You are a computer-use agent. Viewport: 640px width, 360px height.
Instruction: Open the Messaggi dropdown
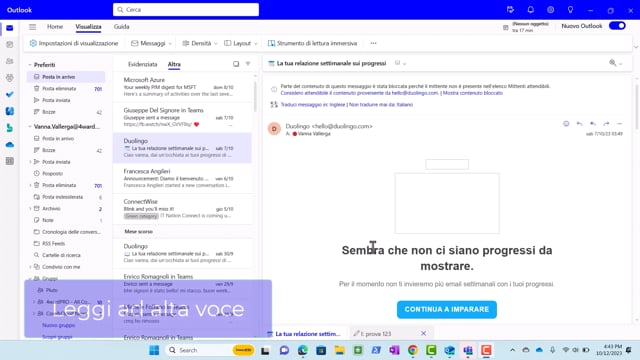[x=151, y=43]
